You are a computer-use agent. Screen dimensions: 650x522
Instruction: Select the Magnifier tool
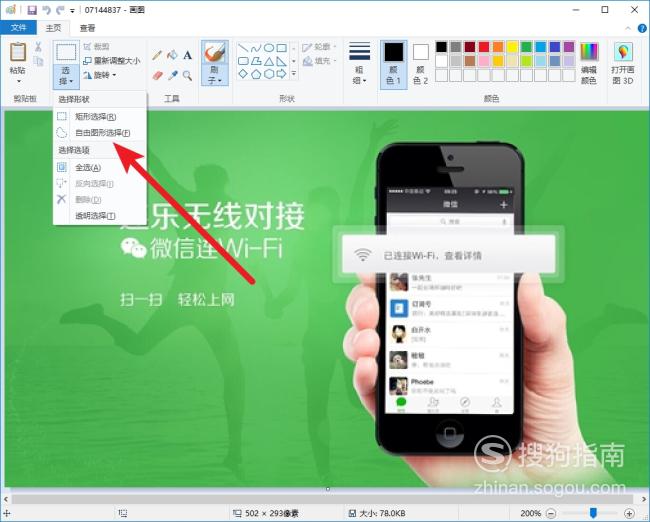187,75
